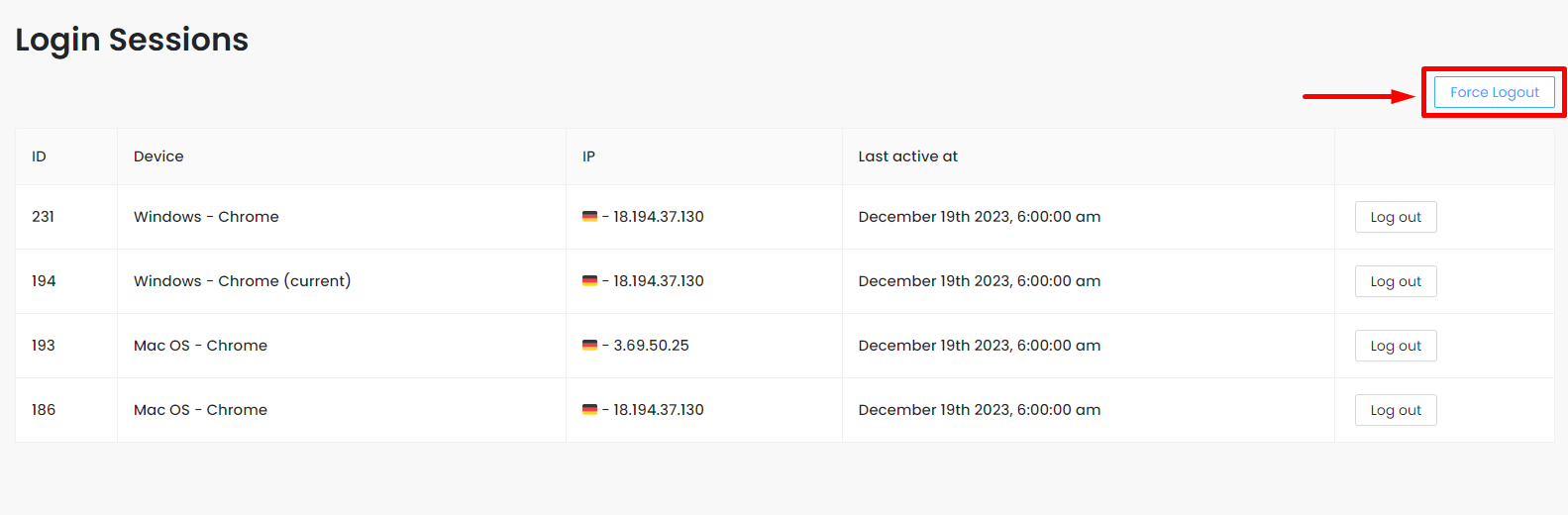The image size is (1568, 515).
Task: Click the Login Sessions heading
Action: [132, 40]
